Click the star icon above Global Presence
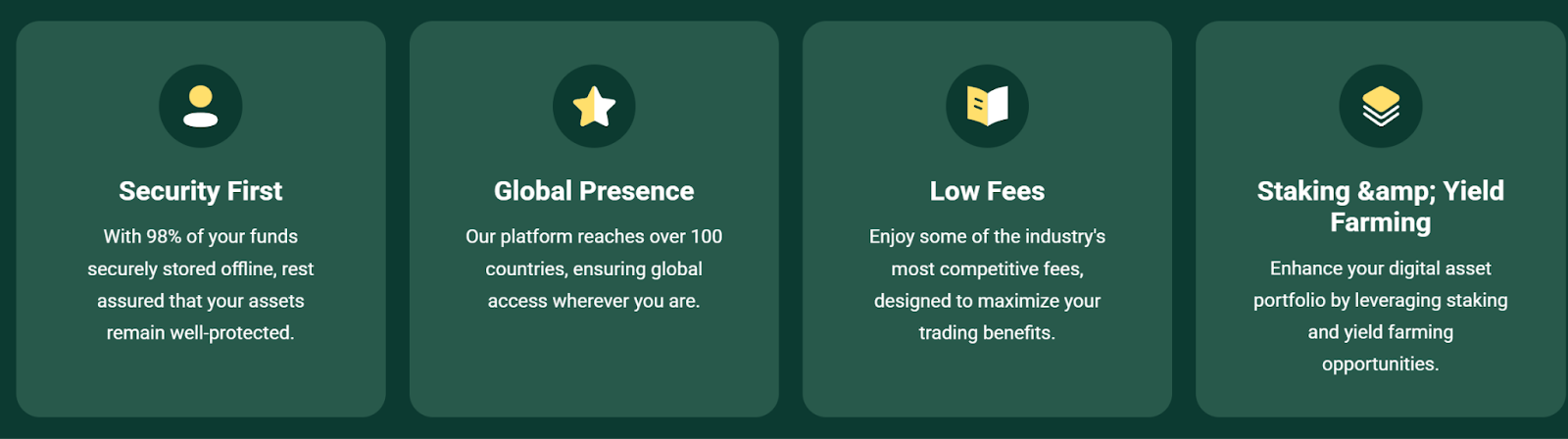1568x439 pixels. pyautogui.click(x=594, y=106)
